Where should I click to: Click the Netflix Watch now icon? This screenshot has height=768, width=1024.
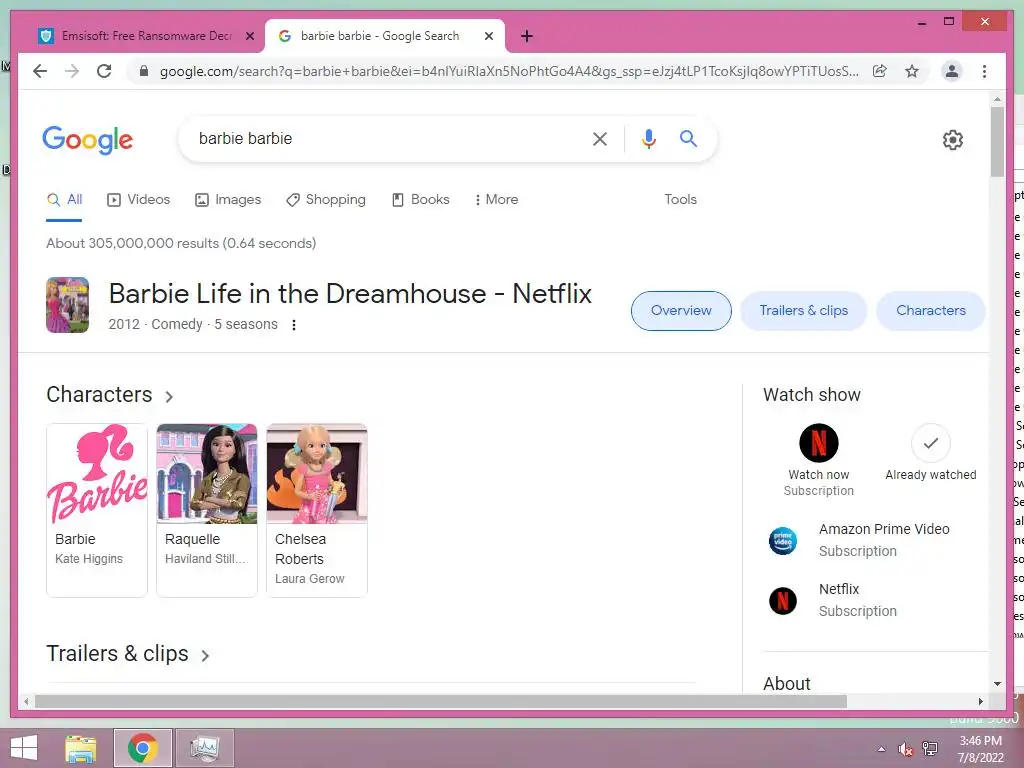tap(818, 443)
